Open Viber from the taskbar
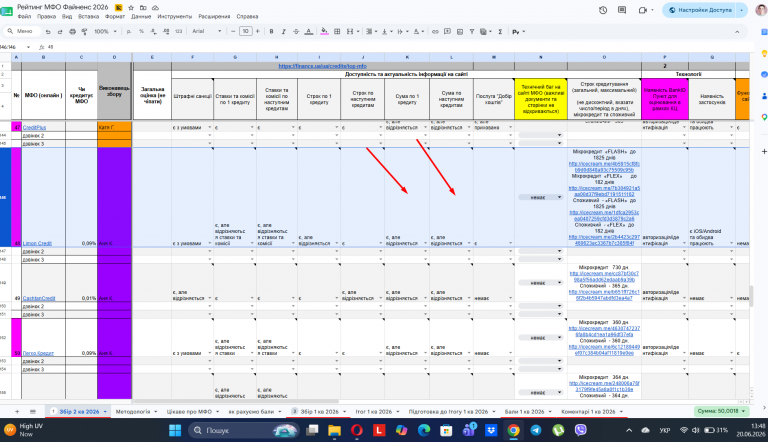This screenshot has height=442, width=768. [x=581, y=430]
